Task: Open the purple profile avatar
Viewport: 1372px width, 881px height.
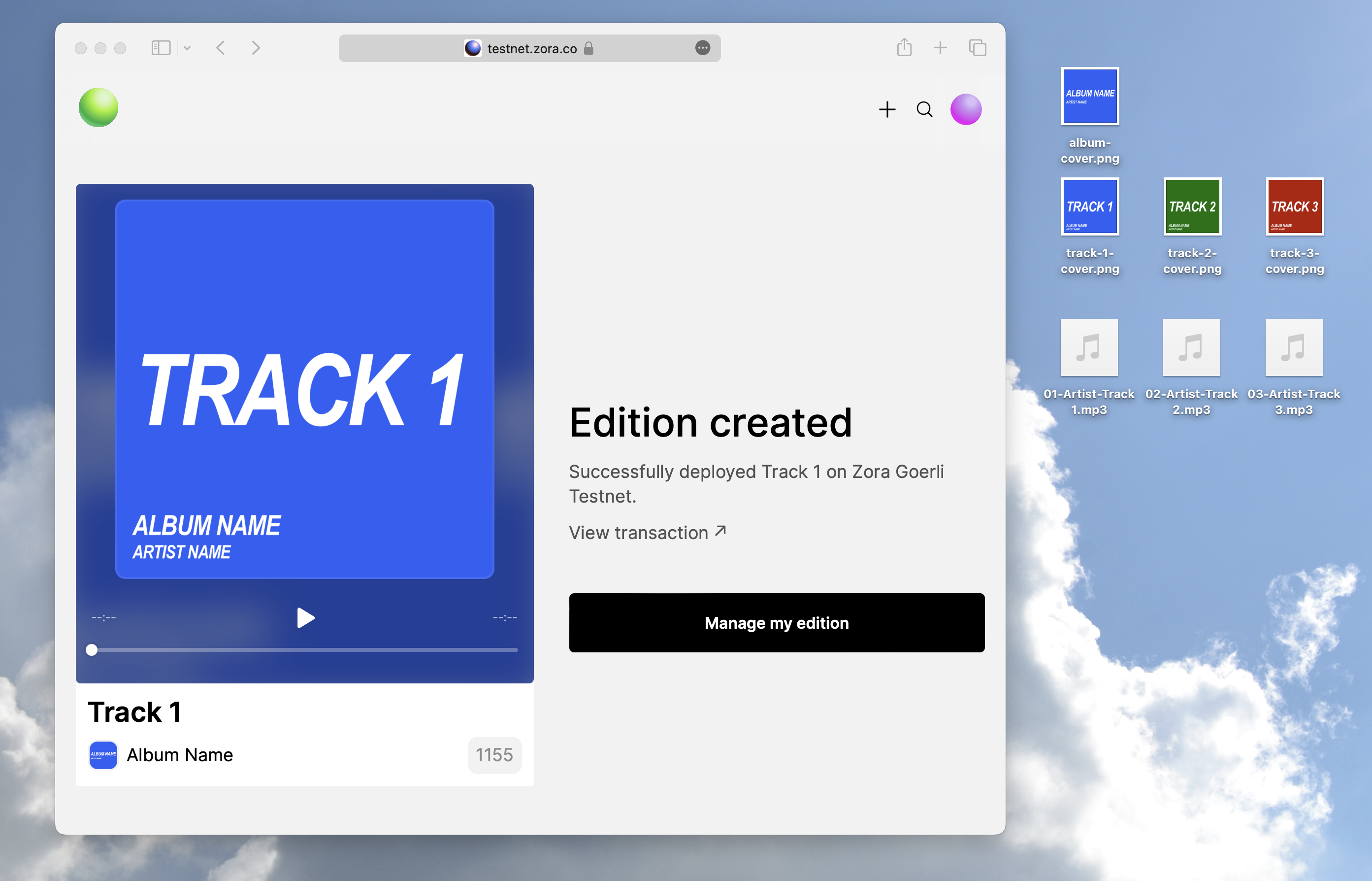Action: point(966,109)
